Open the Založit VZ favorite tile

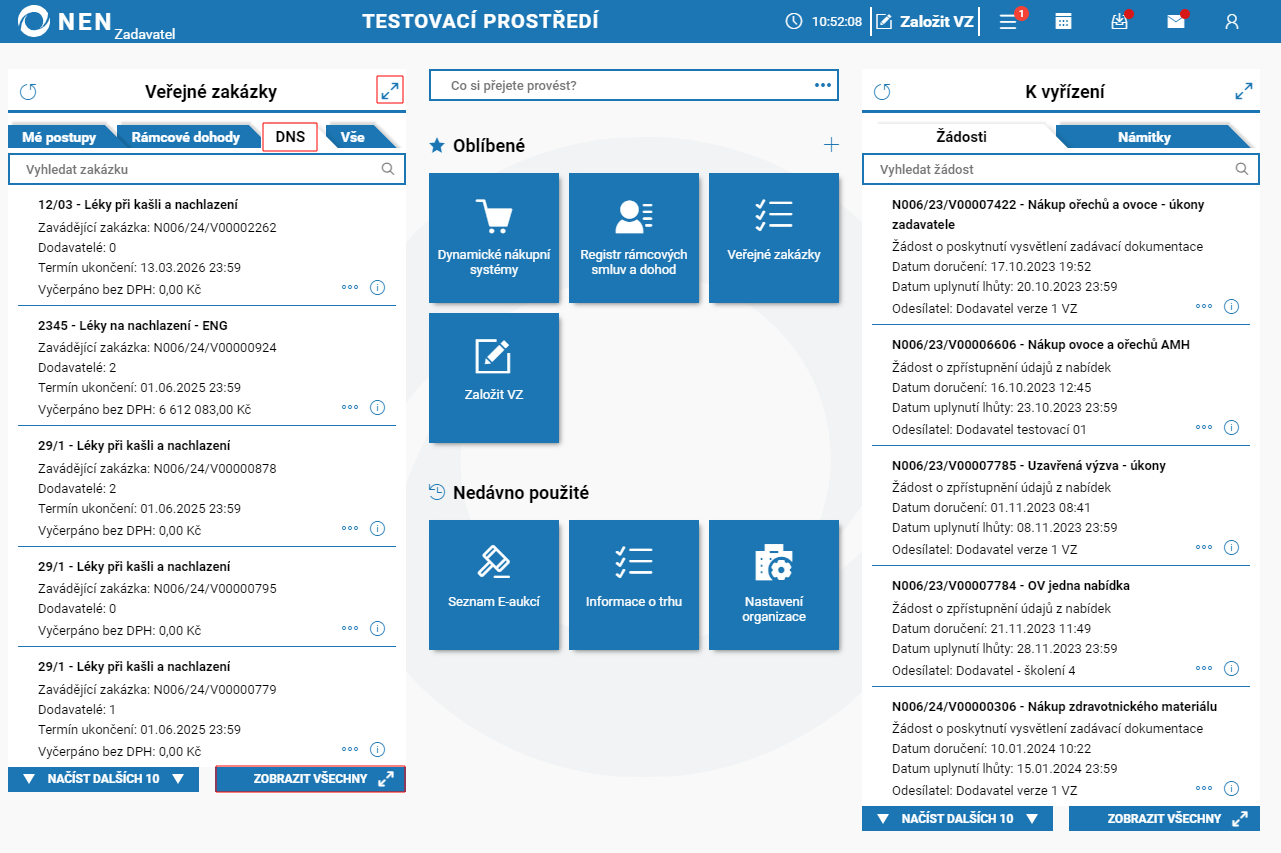click(x=494, y=378)
